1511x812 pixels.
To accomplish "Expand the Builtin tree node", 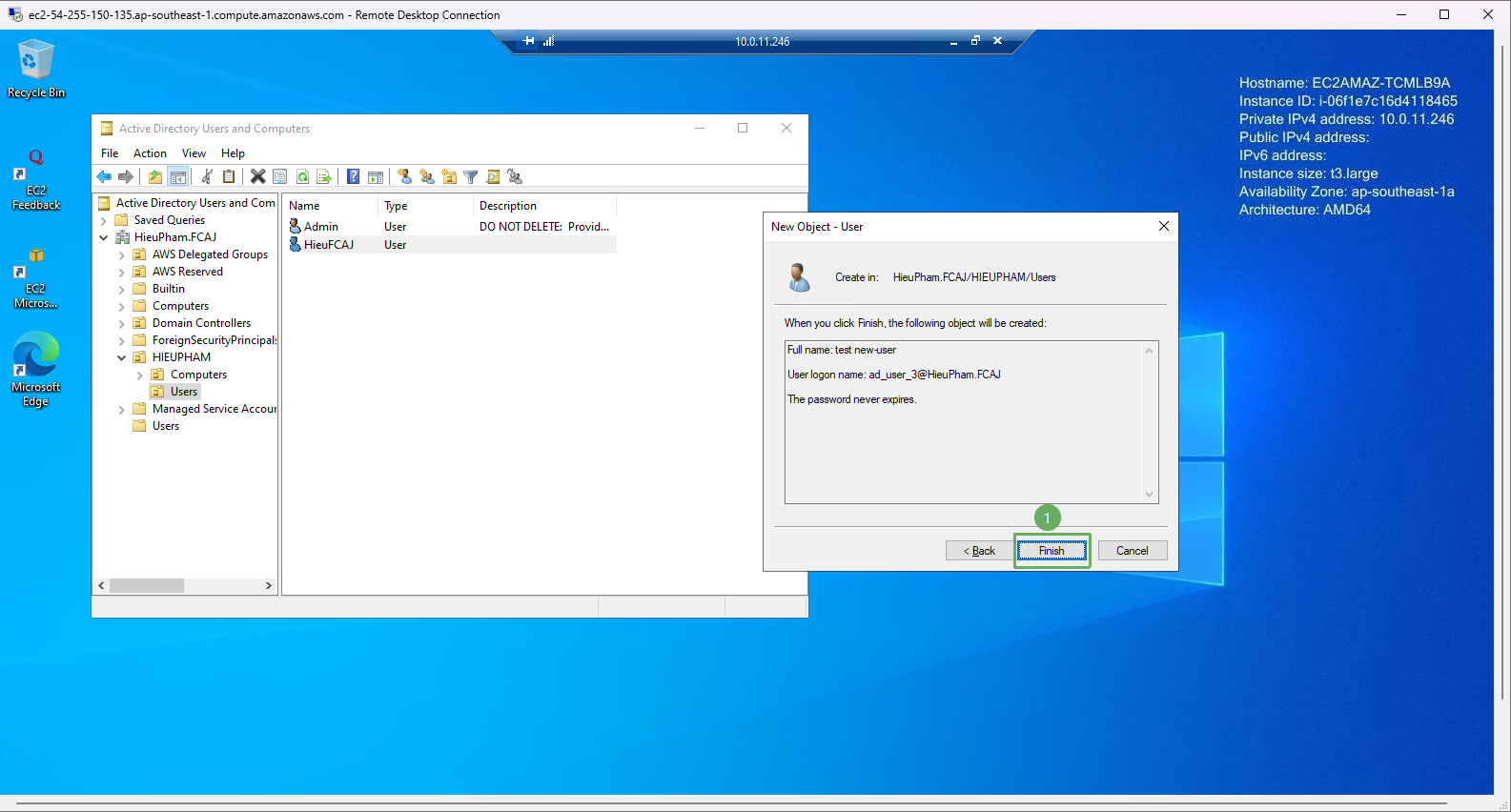I will (x=122, y=289).
